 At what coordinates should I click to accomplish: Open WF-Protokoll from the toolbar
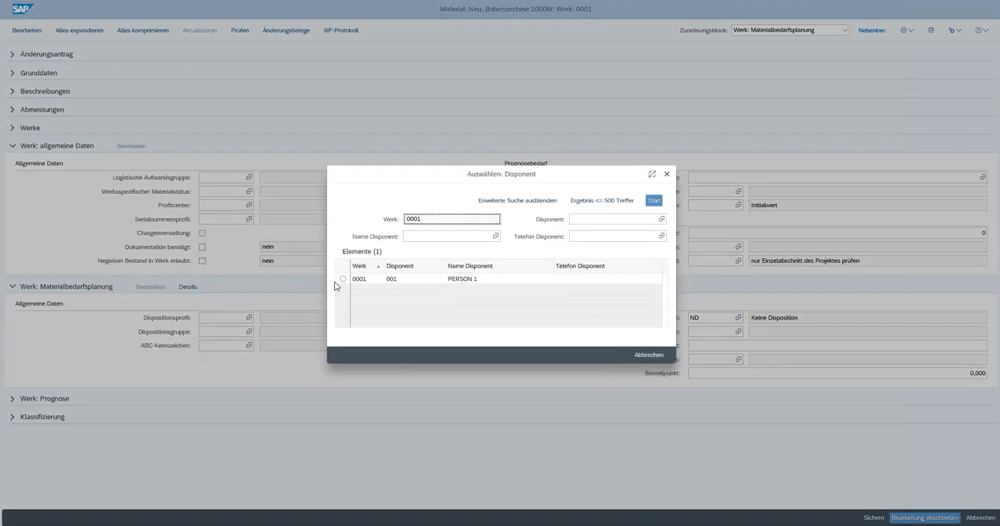coord(341,30)
